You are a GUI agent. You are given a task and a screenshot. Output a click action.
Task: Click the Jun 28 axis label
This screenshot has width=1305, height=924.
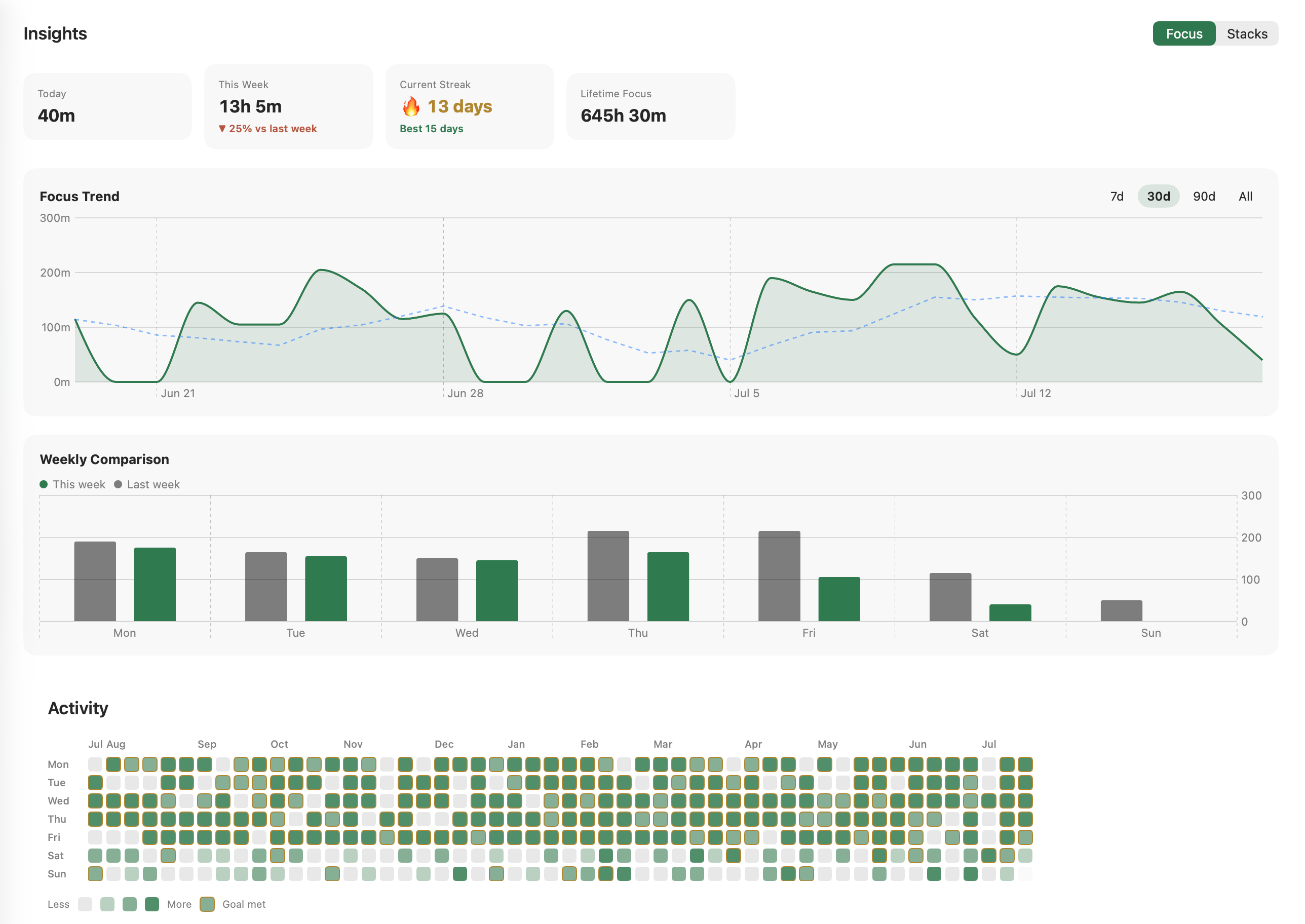(x=466, y=393)
